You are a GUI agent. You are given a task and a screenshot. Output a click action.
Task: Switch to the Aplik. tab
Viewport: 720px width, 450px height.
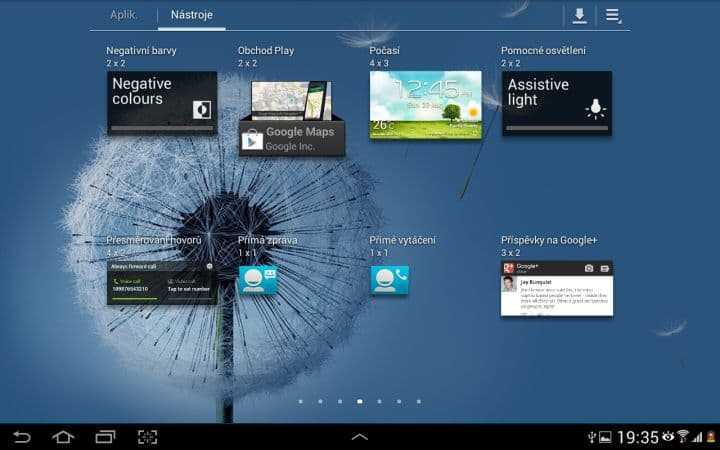123,16
